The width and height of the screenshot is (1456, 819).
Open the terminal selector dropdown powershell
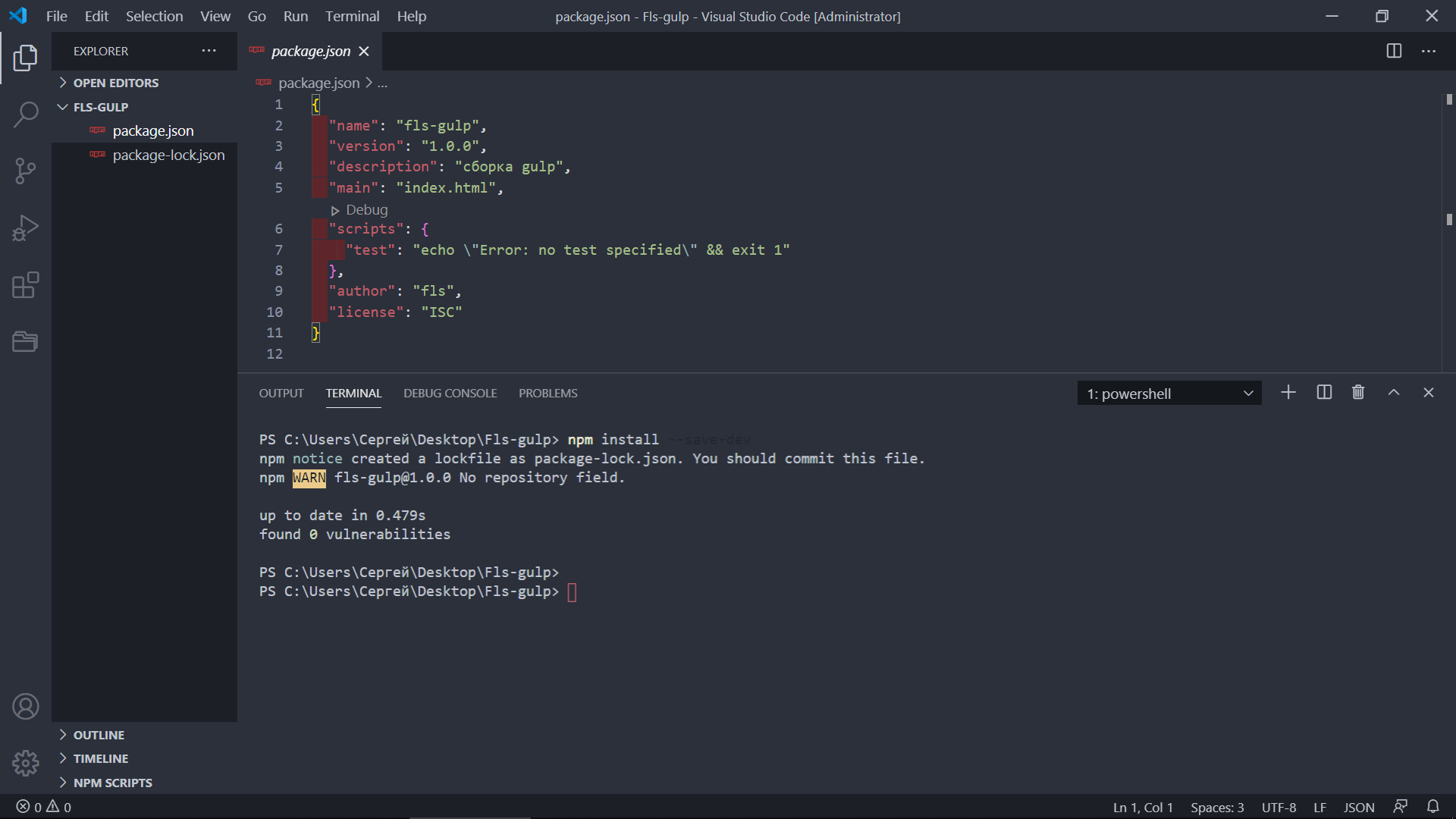click(x=1169, y=394)
